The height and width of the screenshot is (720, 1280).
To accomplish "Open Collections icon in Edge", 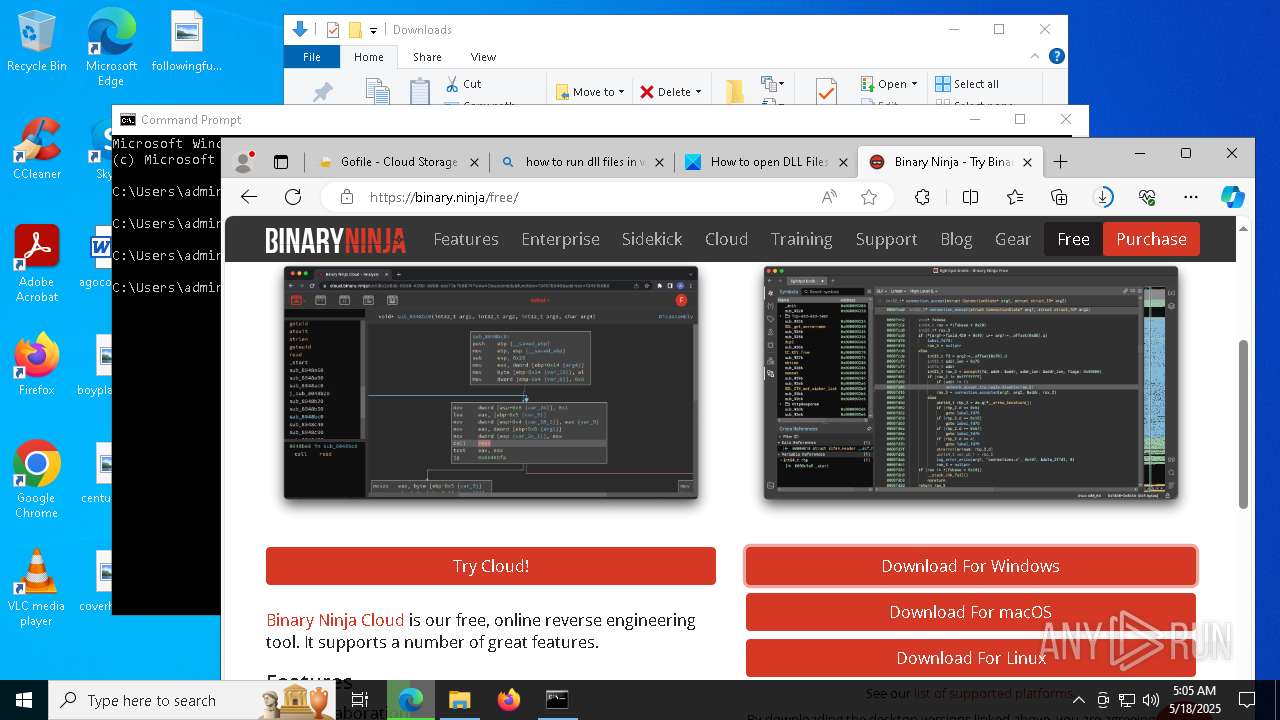I will click(x=1059, y=197).
